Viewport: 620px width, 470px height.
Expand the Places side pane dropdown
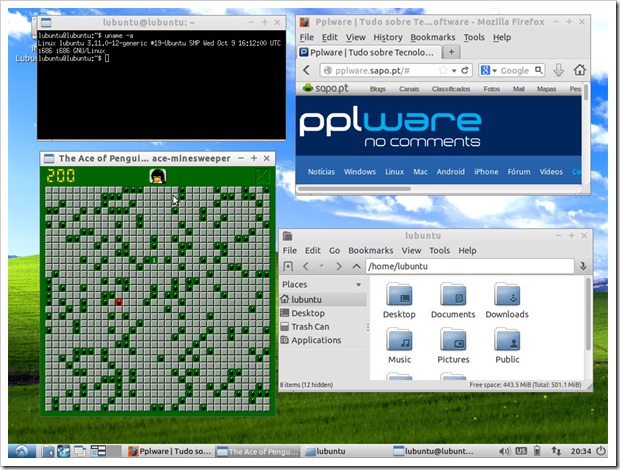coord(358,285)
